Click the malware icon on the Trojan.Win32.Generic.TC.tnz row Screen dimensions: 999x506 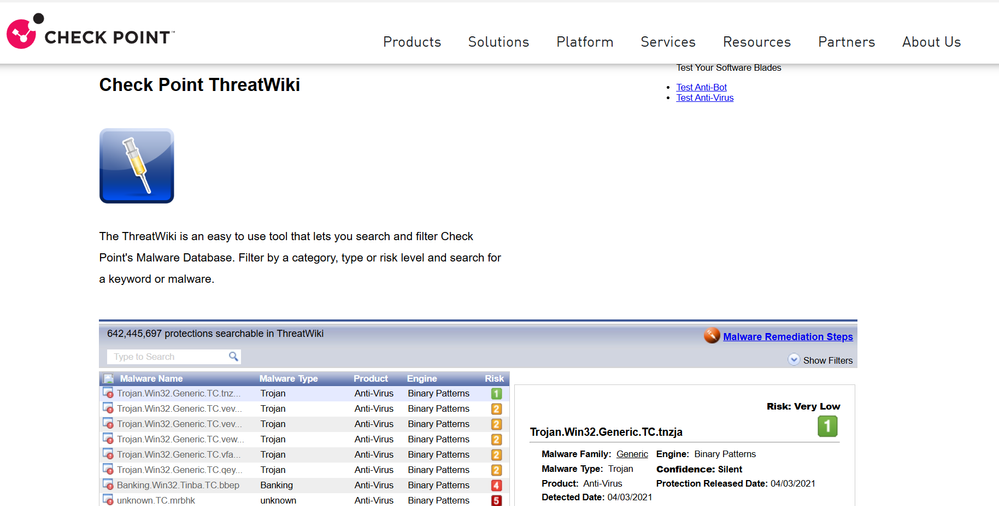108,393
